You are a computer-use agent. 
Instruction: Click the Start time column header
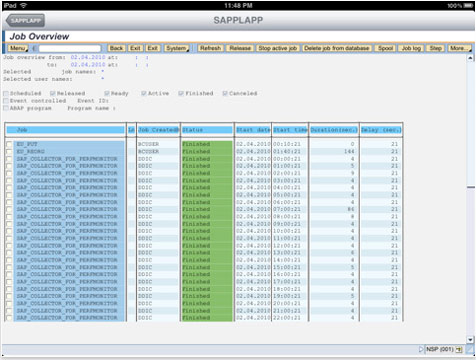click(x=290, y=130)
